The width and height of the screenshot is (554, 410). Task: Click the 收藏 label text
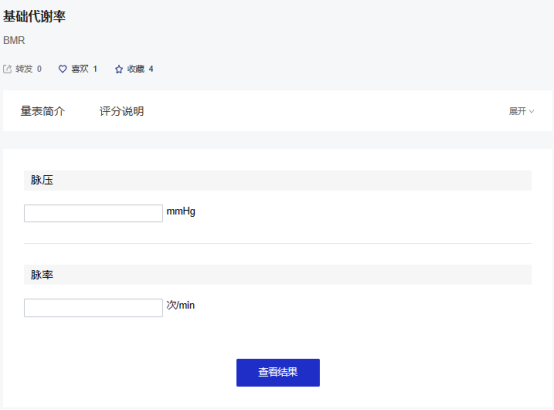click(x=136, y=69)
